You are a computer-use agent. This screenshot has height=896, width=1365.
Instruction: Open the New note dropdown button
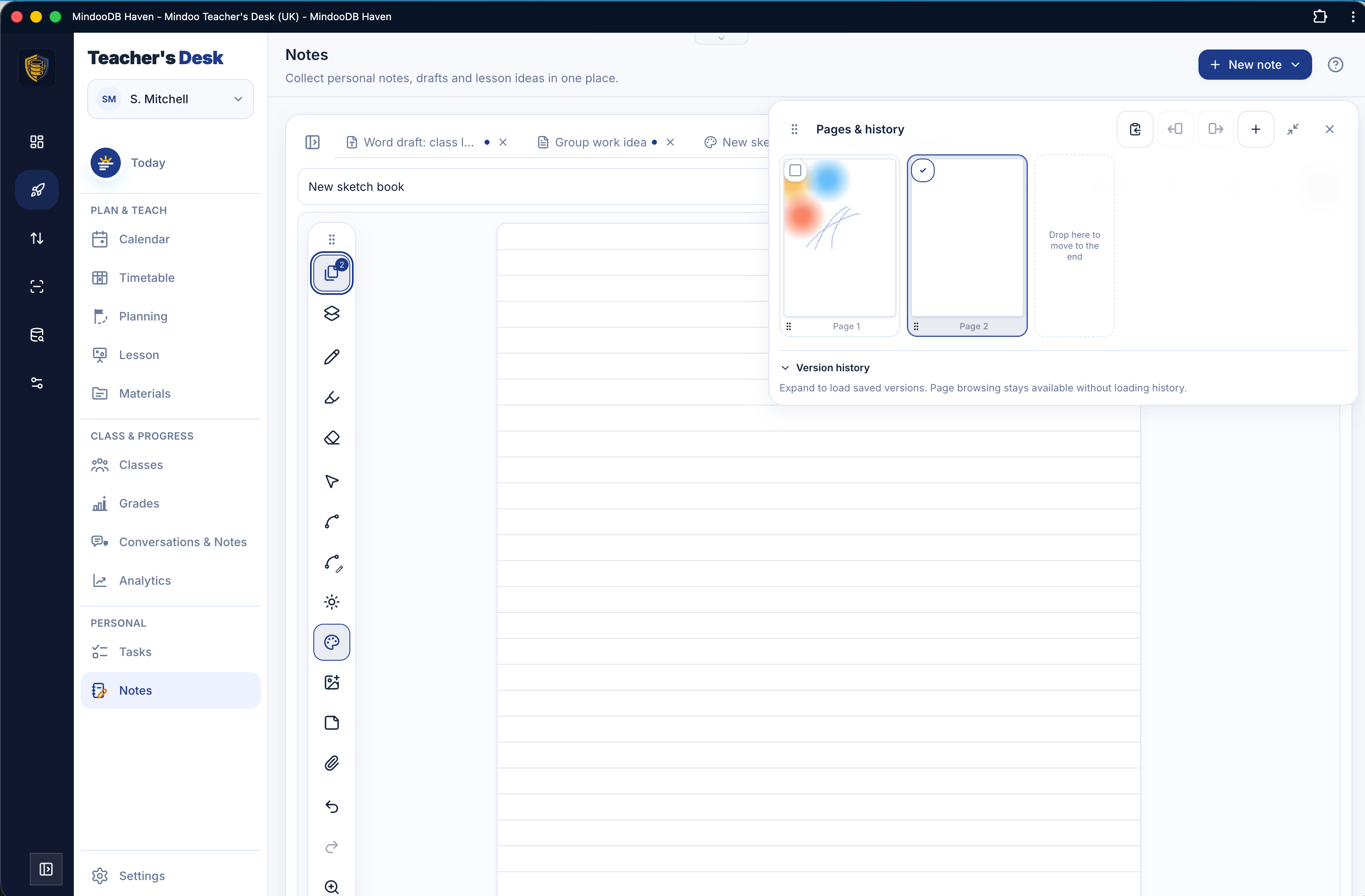pyautogui.click(x=1254, y=65)
